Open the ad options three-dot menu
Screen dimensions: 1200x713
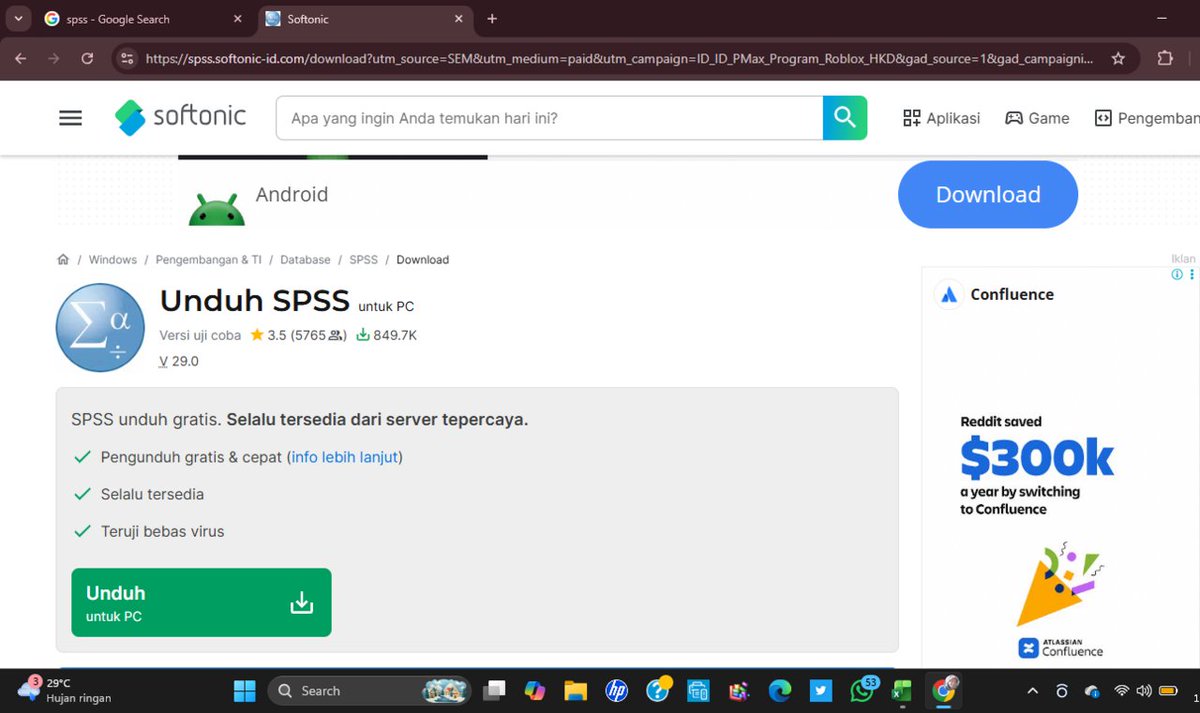[1191, 275]
